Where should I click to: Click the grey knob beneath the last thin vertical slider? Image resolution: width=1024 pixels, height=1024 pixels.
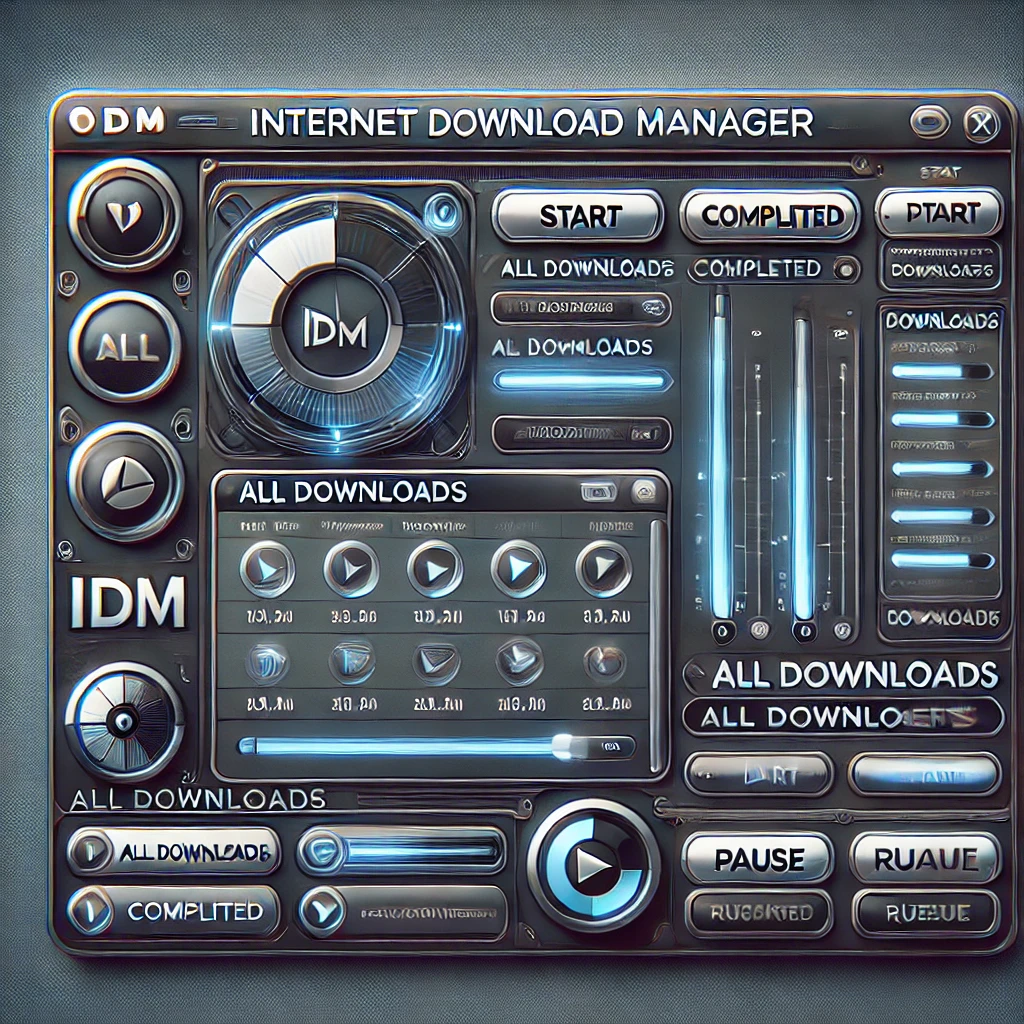coord(842,630)
